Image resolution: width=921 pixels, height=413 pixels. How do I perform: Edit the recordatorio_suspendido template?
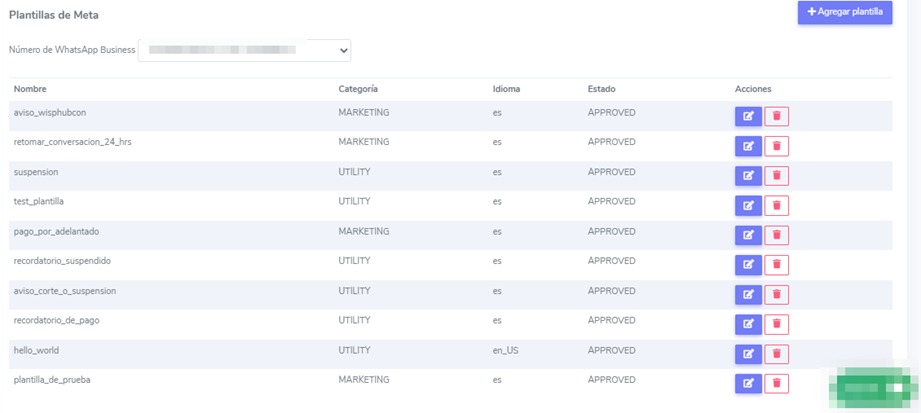tap(748, 265)
